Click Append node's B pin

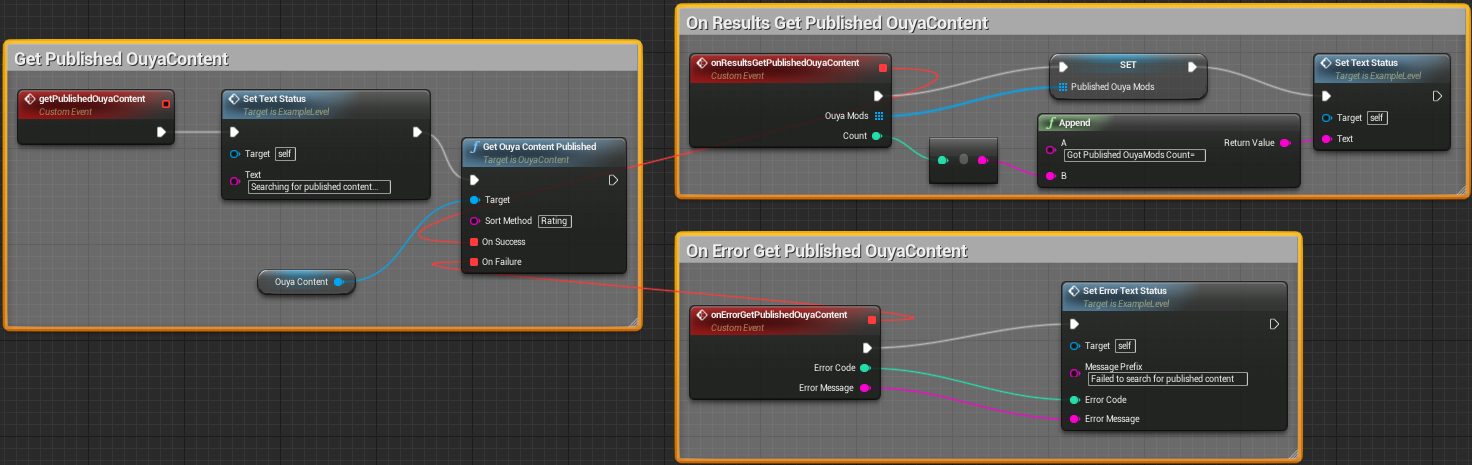pos(1050,176)
